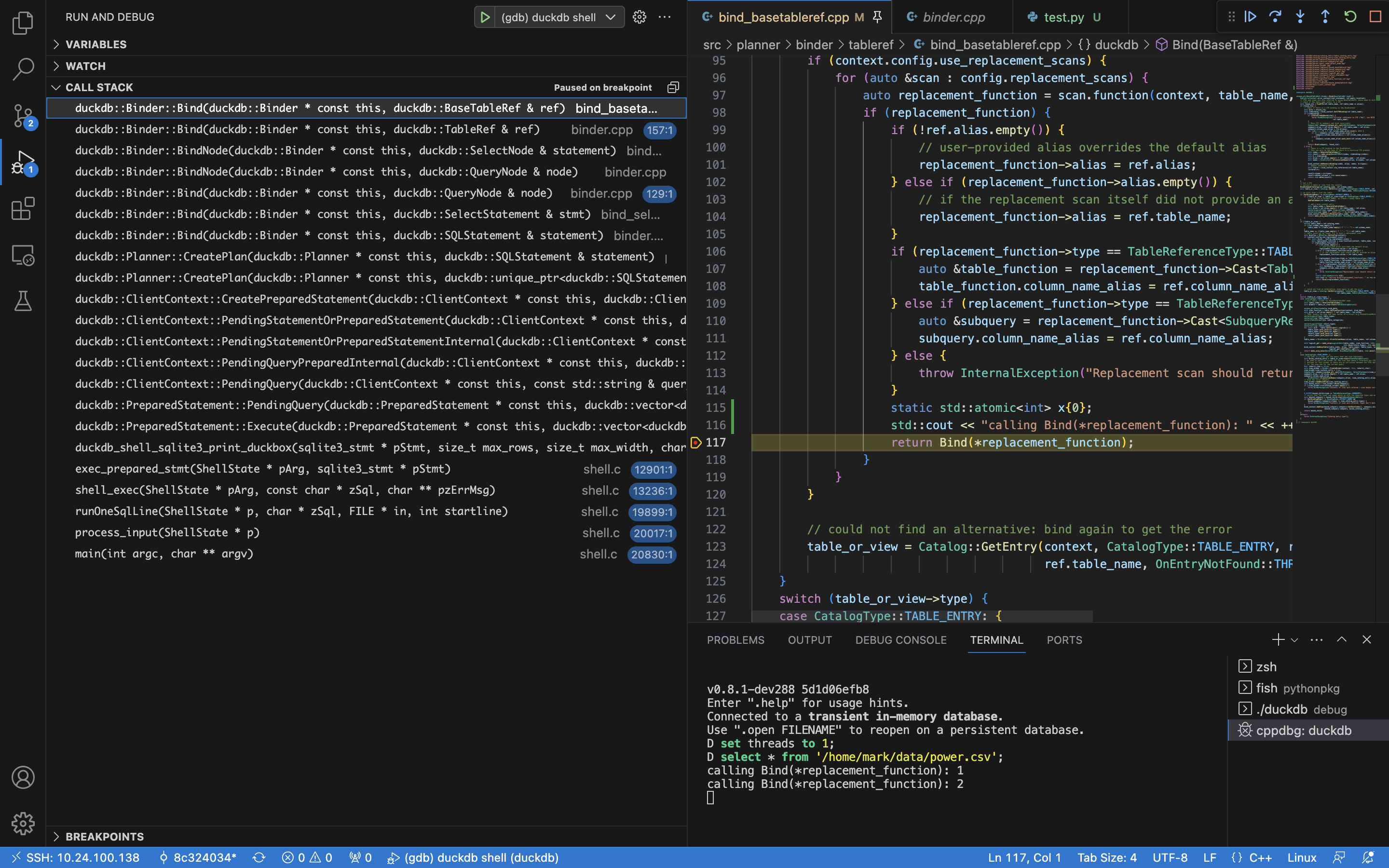Collapse the CALL STACK section
The width and height of the screenshot is (1389, 868).
click(56, 87)
